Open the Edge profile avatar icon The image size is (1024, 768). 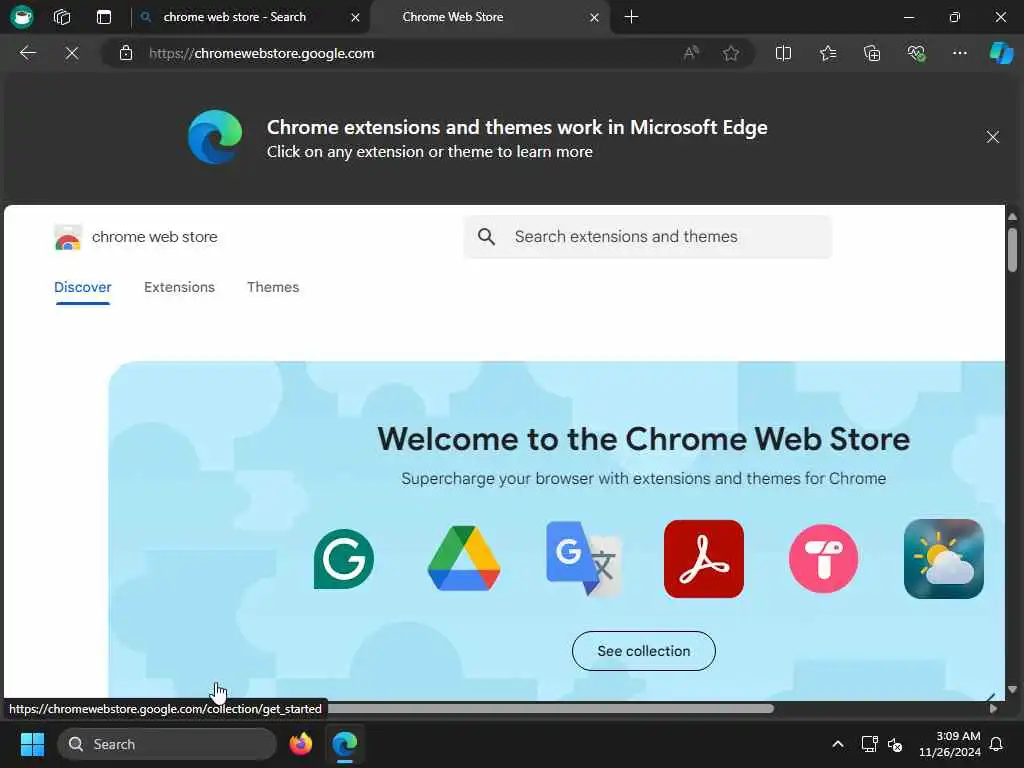[22, 16]
